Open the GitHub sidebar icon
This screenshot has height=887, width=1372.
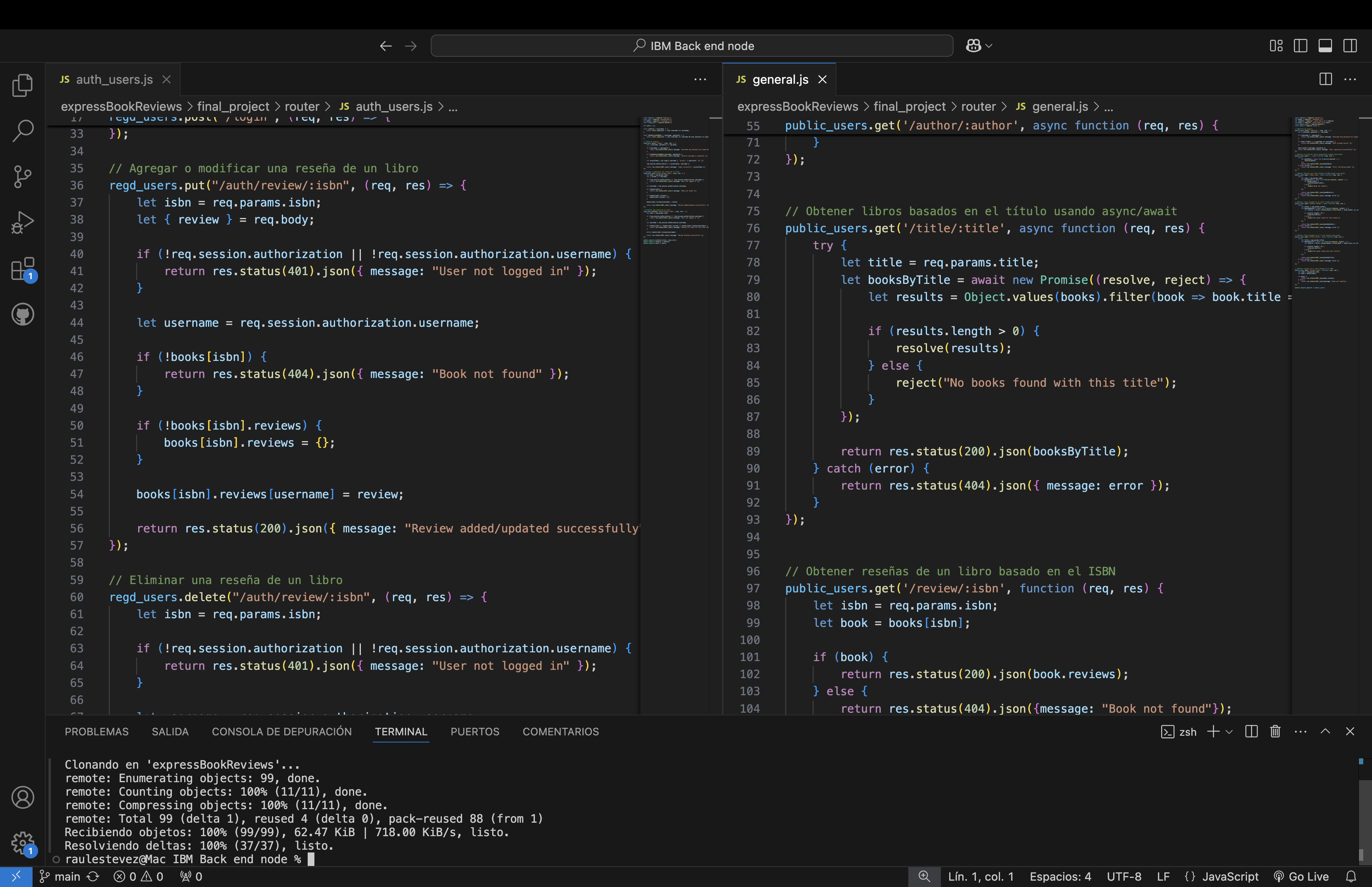(23, 314)
